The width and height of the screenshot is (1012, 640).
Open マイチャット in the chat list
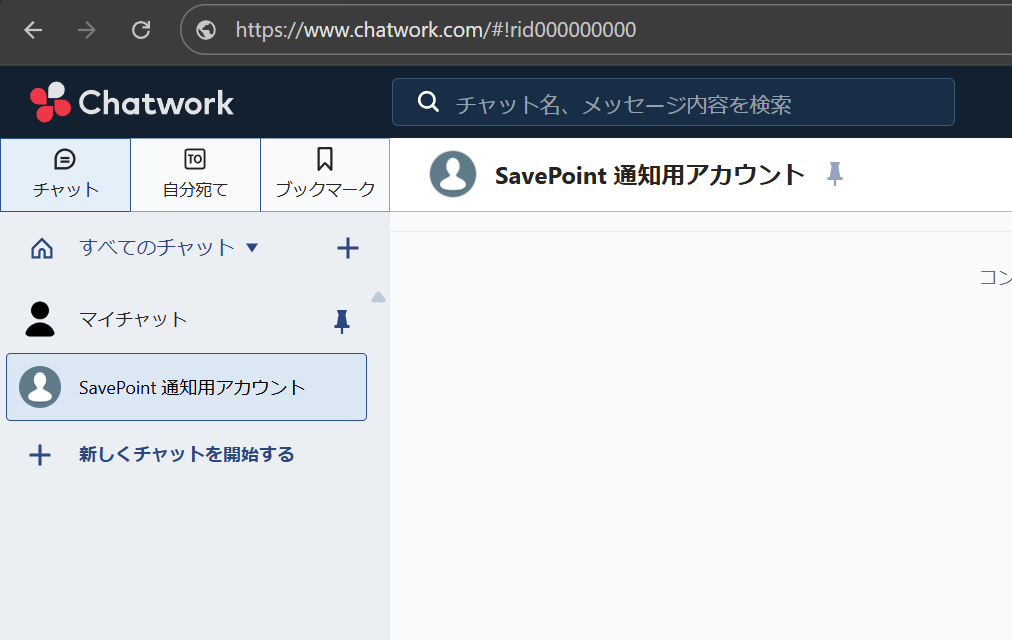tap(133, 320)
